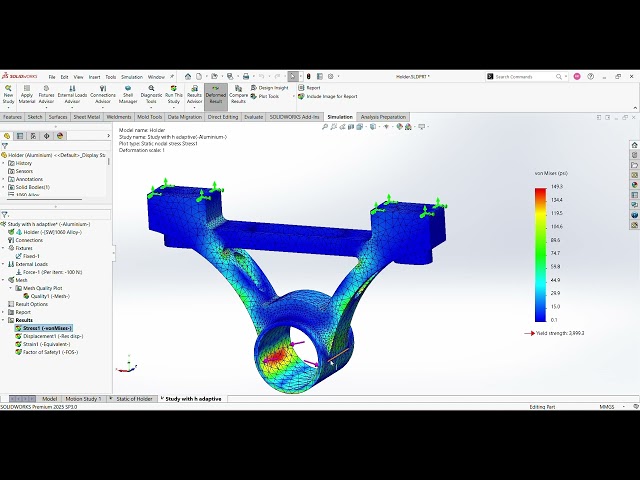Open the DimXpertManager tab
The height and width of the screenshot is (480, 640).
pyautogui.click(x=47, y=136)
